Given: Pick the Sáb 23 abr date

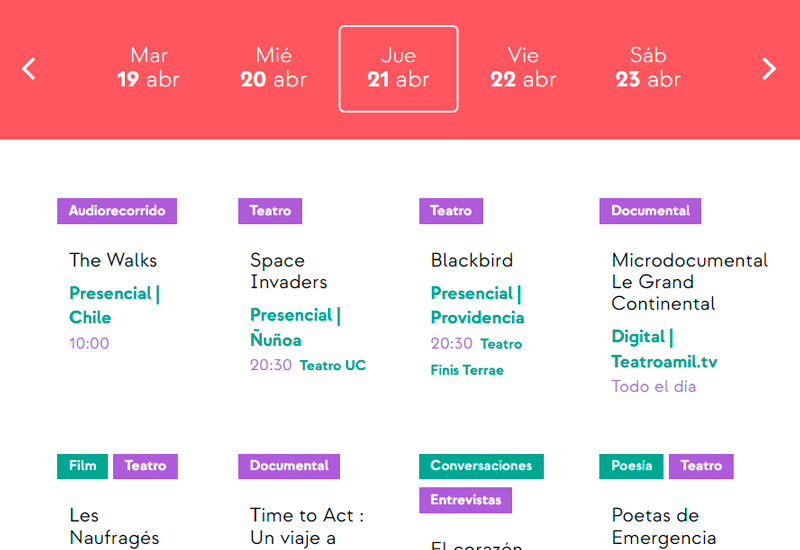Looking at the screenshot, I should [x=648, y=68].
